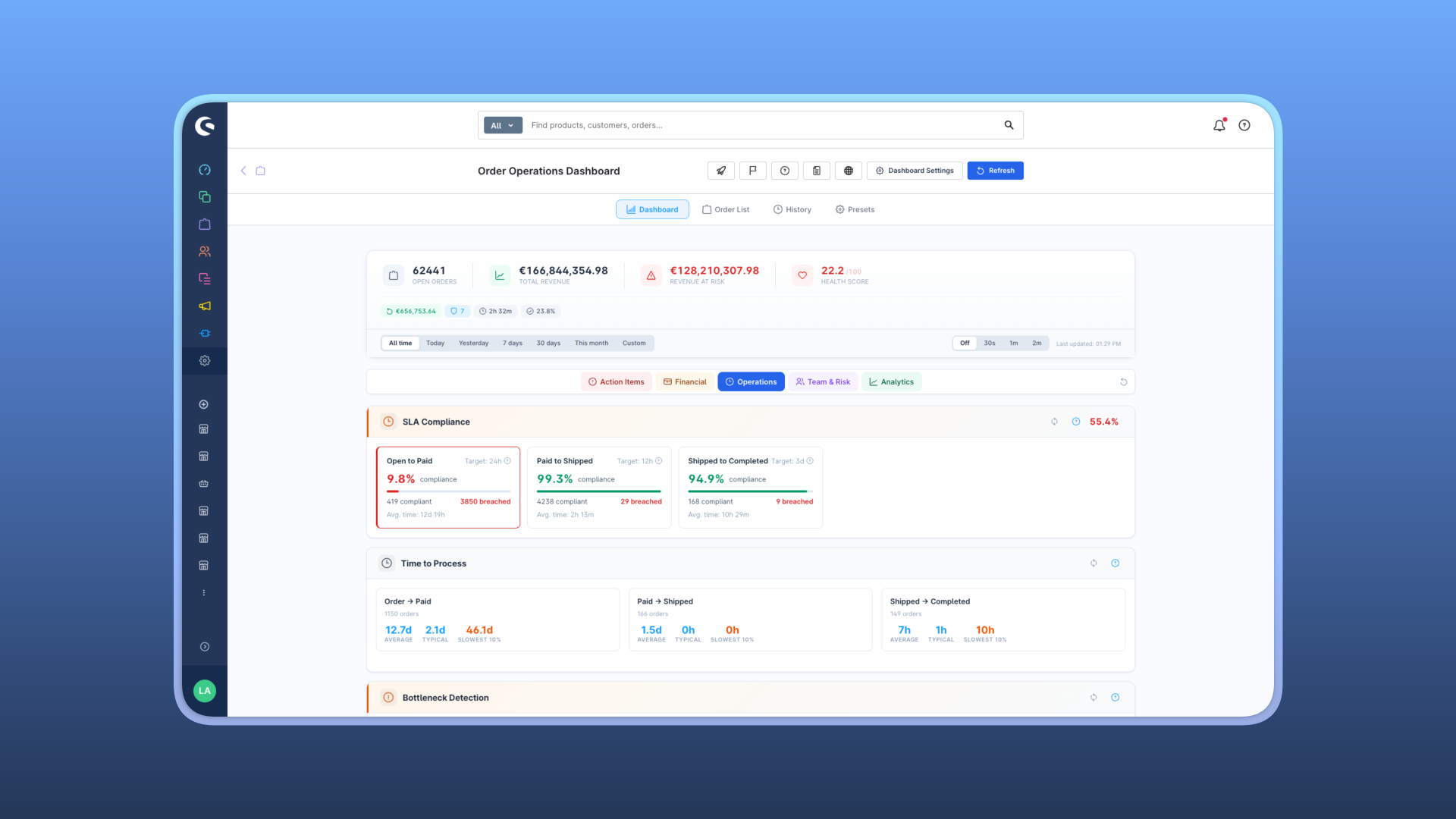
Task: Open the Settings gear in sidebar
Action: (x=205, y=361)
